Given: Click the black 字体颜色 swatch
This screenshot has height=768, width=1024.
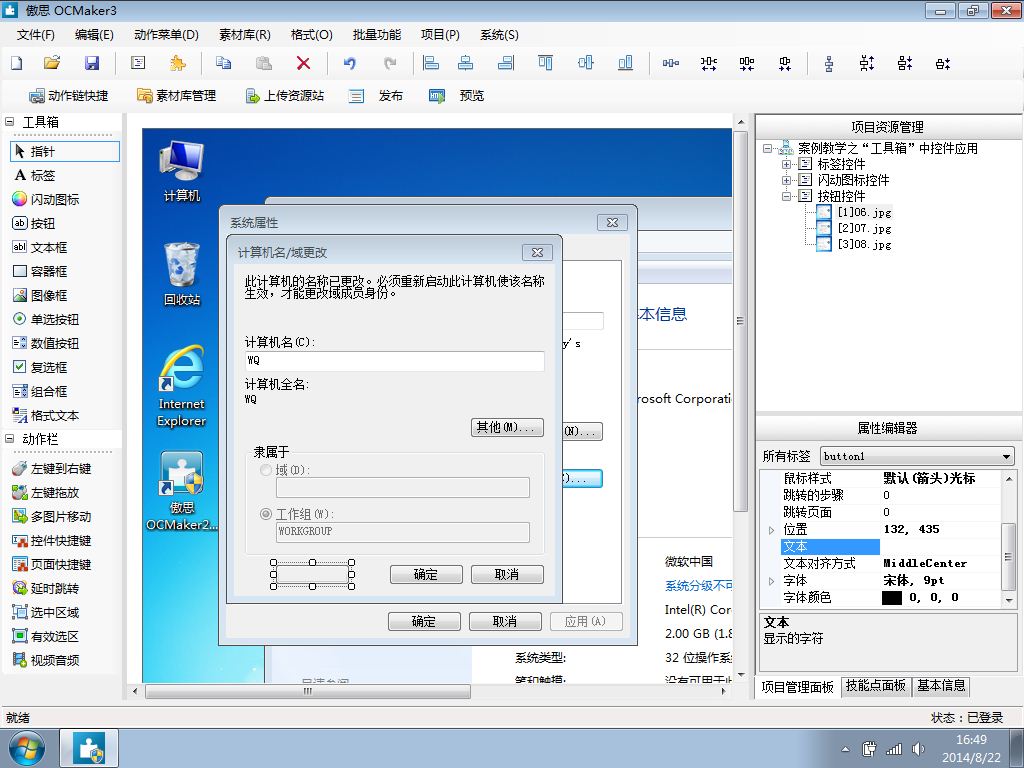Looking at the screenshot, I should coord(891,598).
